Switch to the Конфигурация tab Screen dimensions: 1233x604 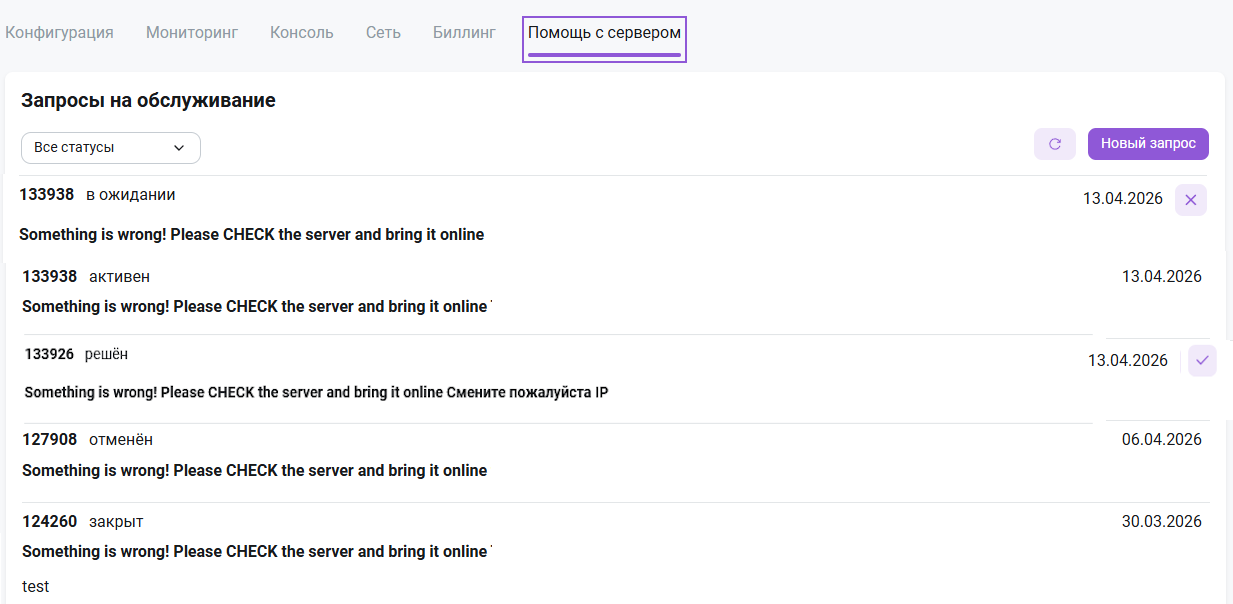(x=59, y=32)
